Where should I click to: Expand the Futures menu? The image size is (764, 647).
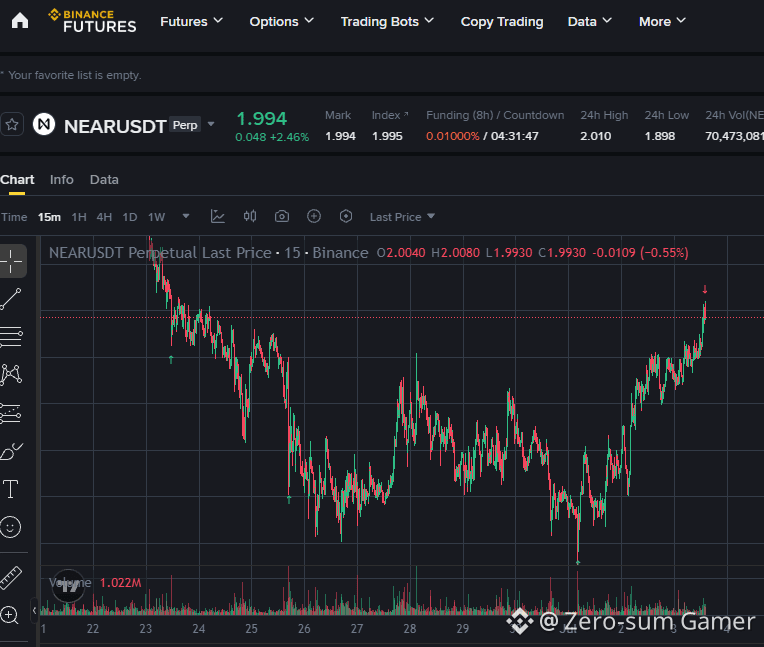click(191, 21)
